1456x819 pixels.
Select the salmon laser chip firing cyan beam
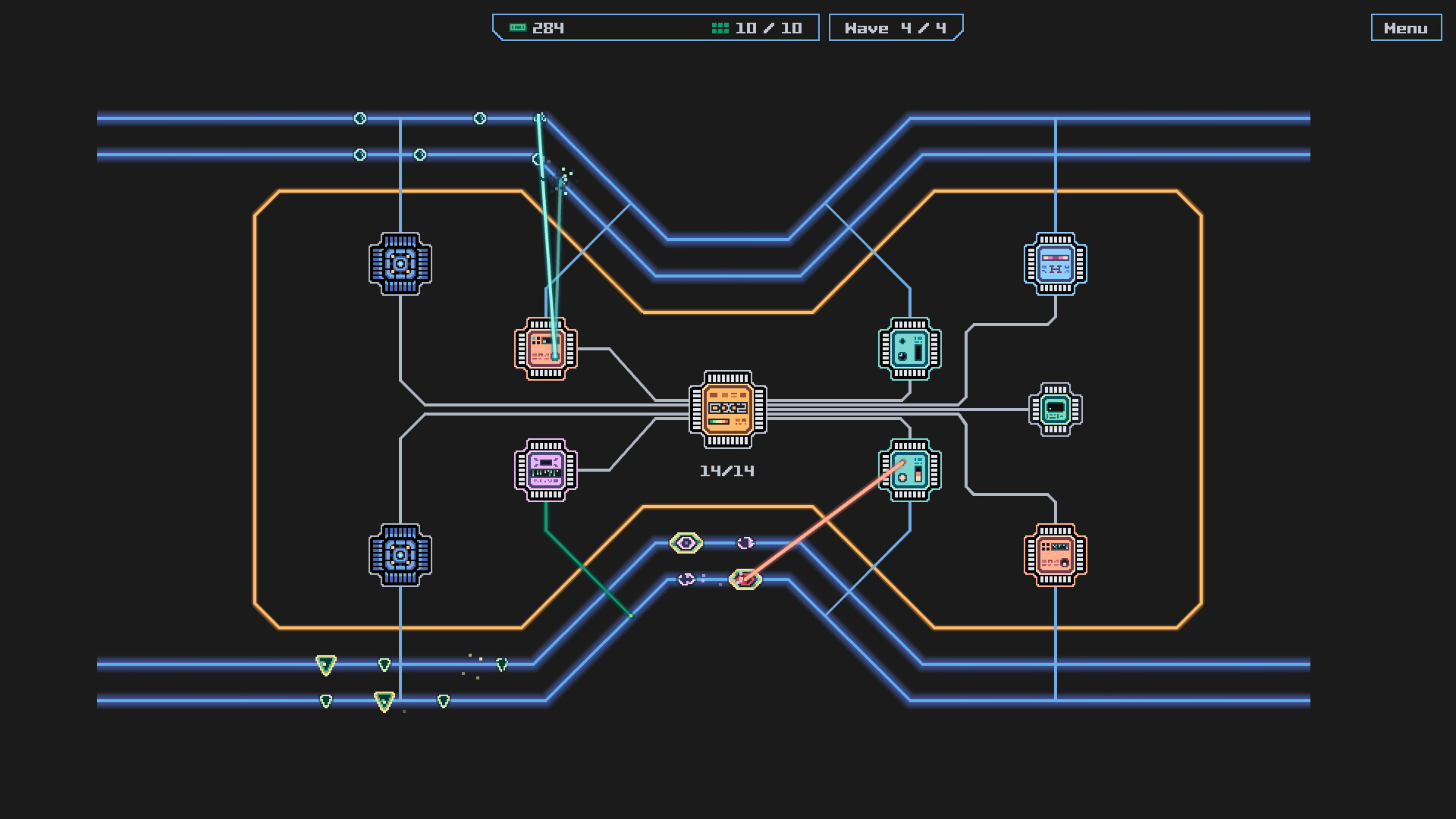tap(545, 349)
